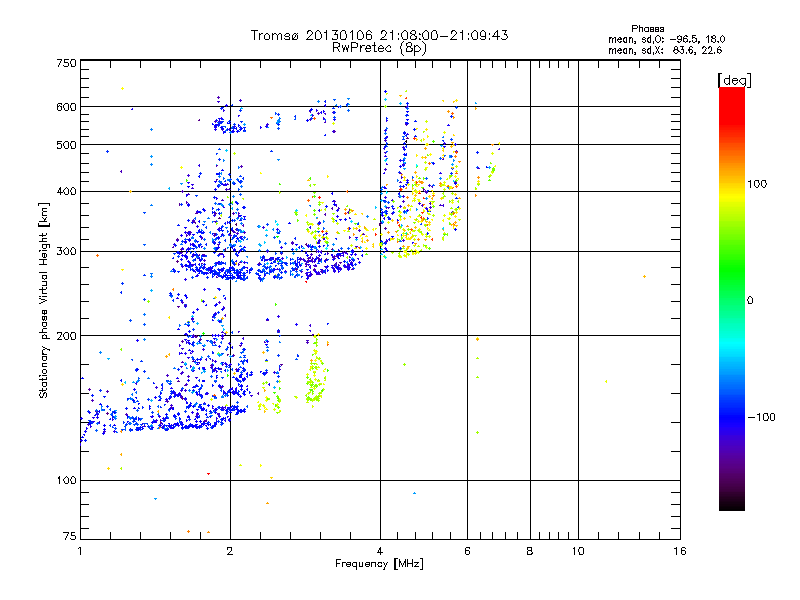Click the x-axis tick label '6'
Image resolution: width=800 pixels, height=600 pixels.
[467, 551]
